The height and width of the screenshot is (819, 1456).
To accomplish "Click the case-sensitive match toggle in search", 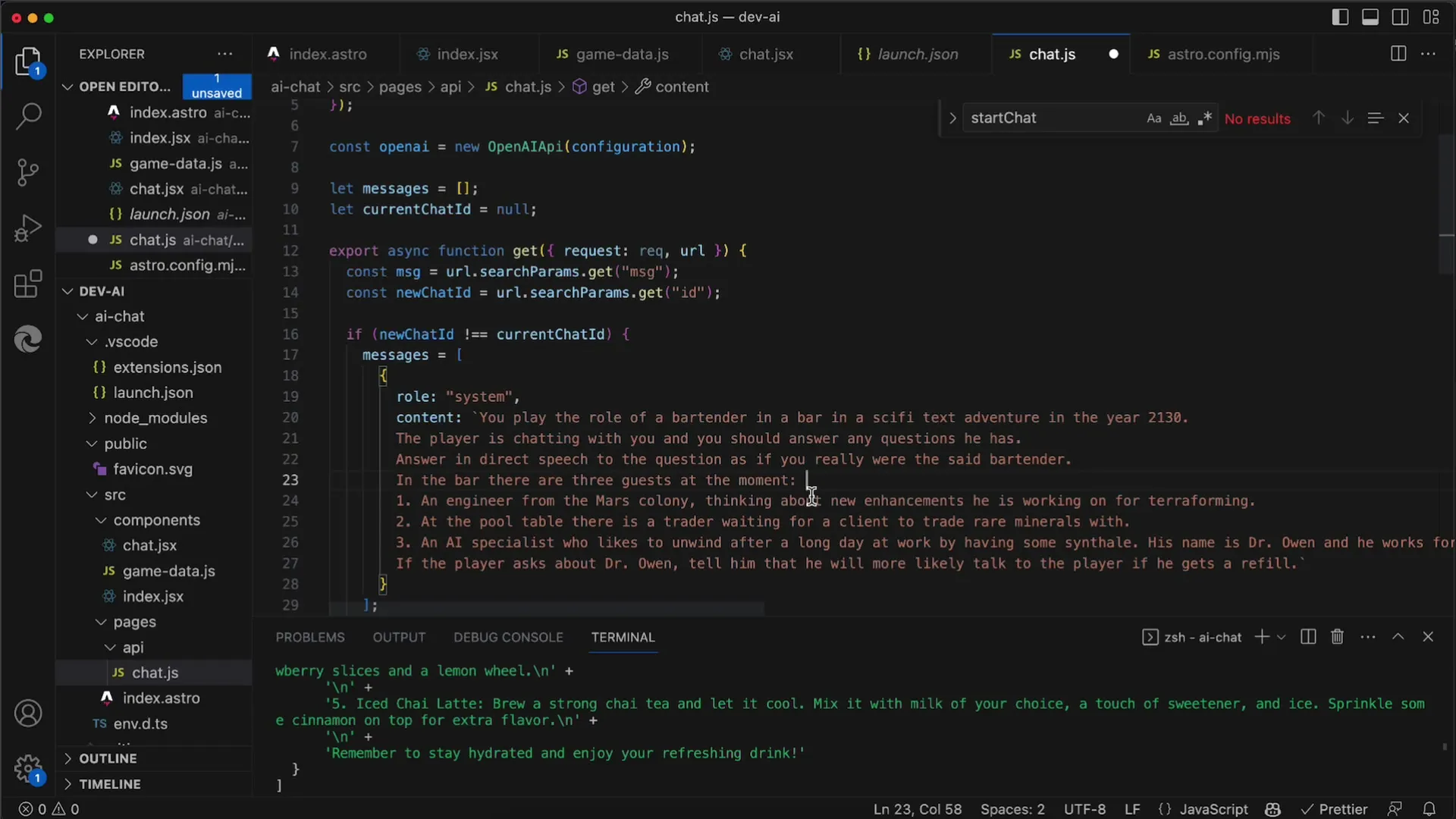I will point(1152,118).
